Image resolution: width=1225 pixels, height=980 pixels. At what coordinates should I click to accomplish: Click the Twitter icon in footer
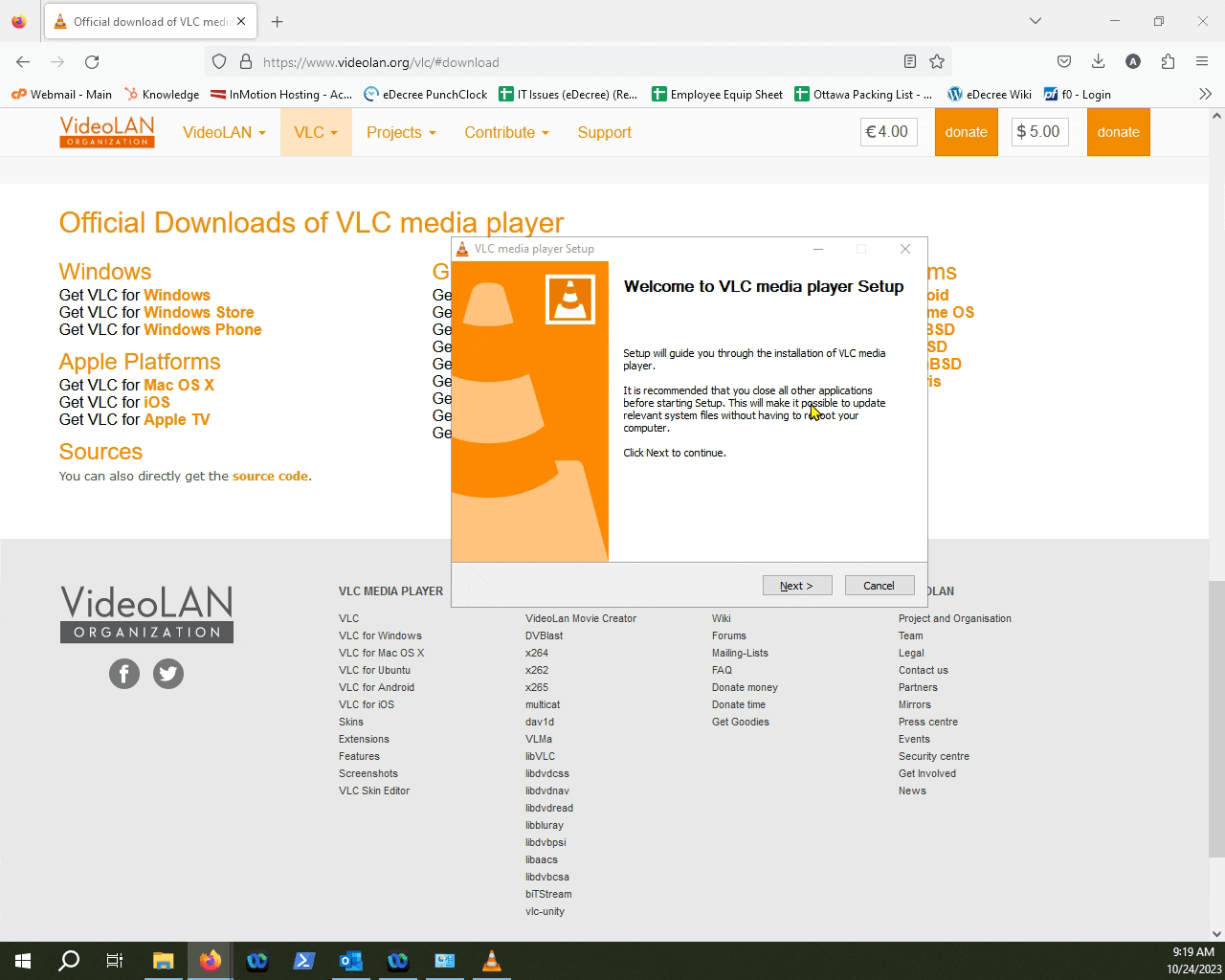coord(168,674)
